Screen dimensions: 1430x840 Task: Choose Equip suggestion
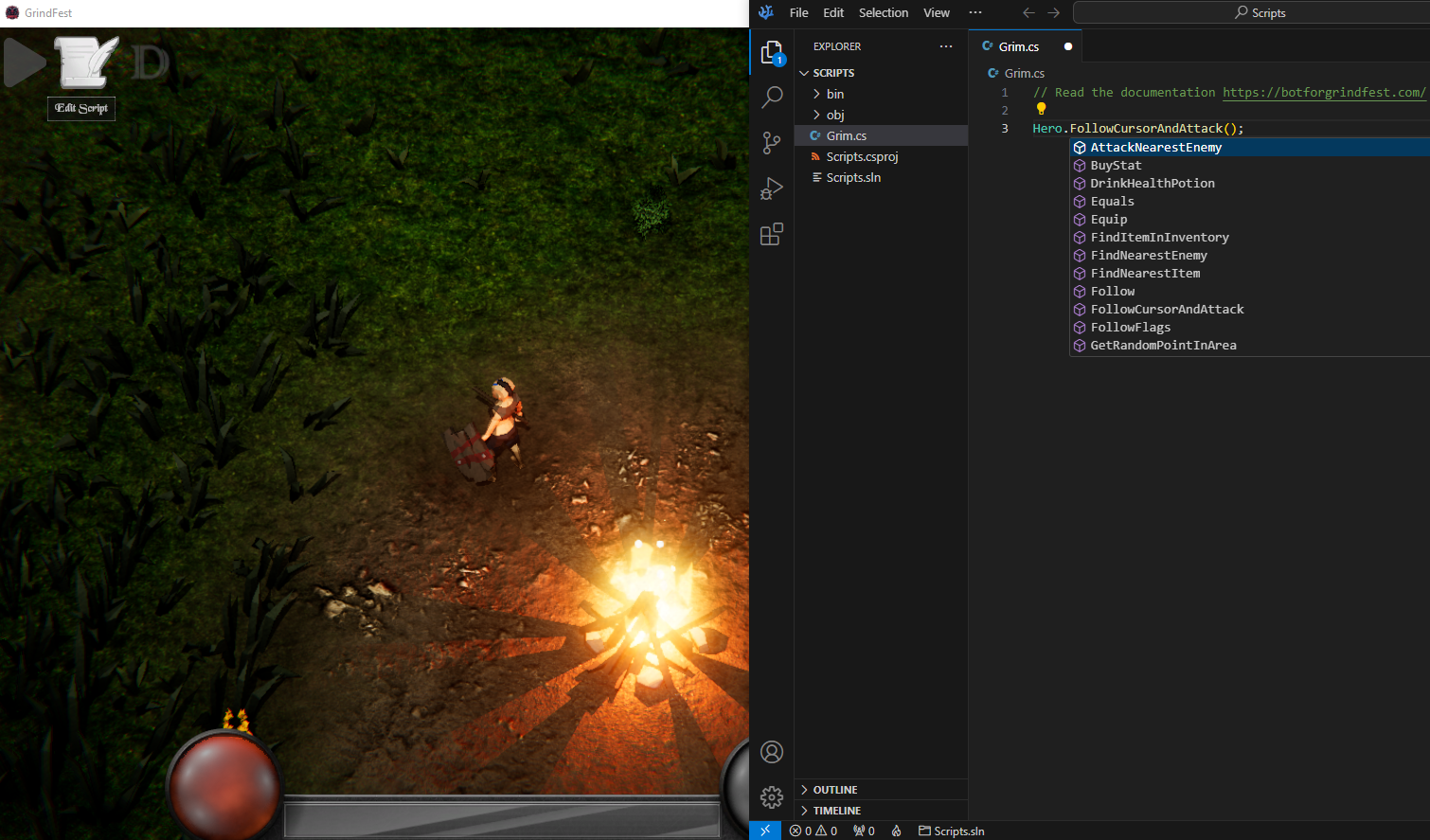click(1250, 219)
